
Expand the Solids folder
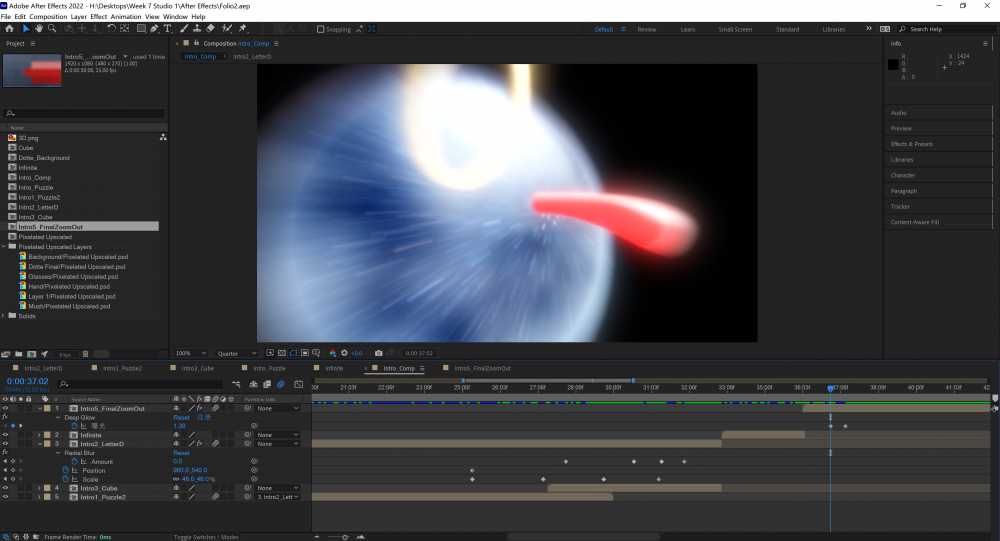[x=4, y=316]
